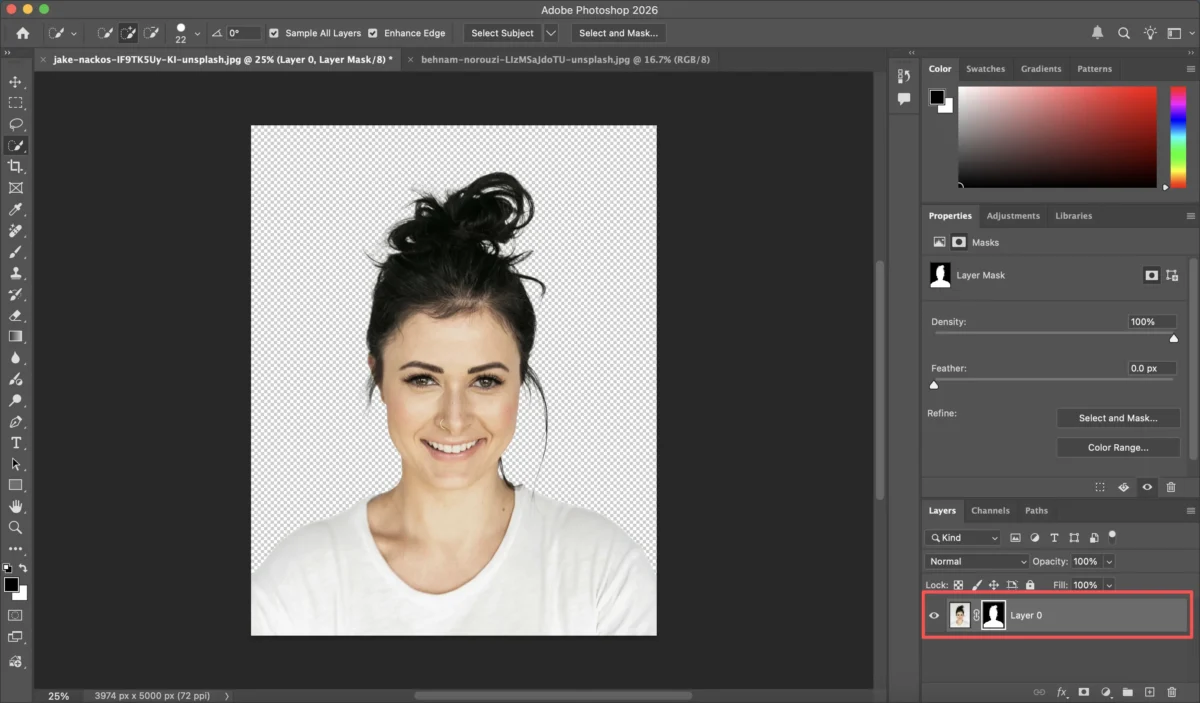Select the Hand tool
Image resolution: width=1200 pixels, height=703 pixels.
(x=15, y=506)
